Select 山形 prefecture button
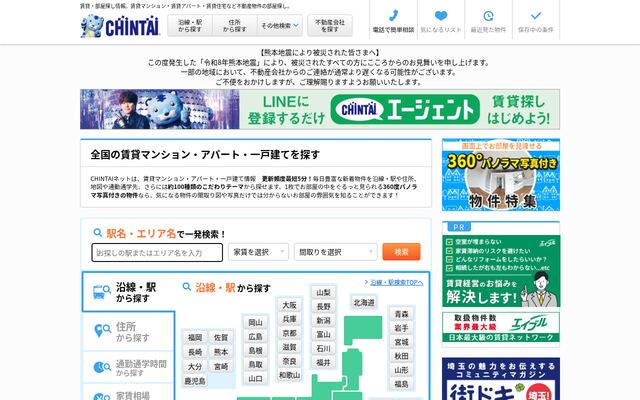The image size is (640, 400). (401, 370)
